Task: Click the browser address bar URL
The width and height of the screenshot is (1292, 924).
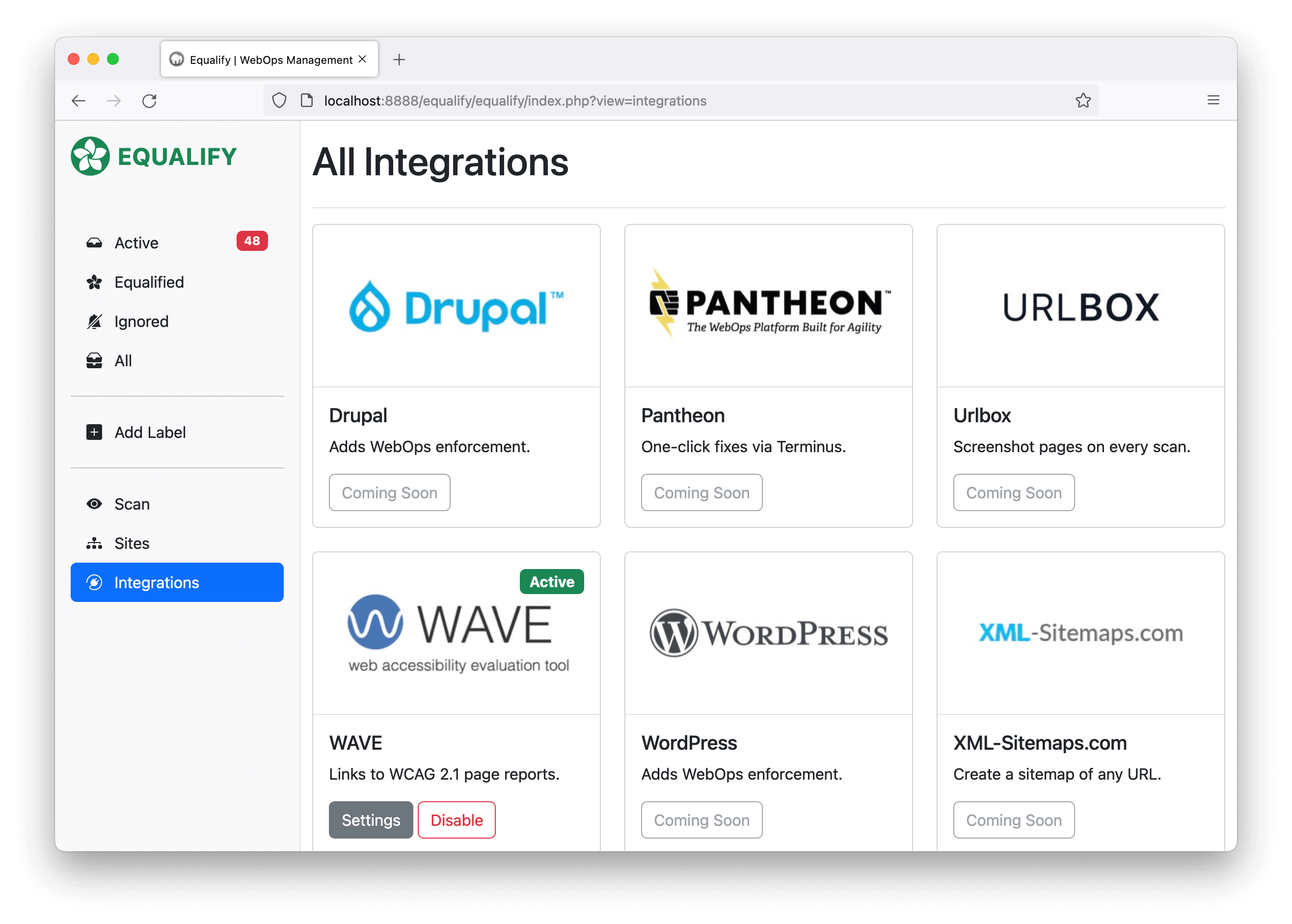Action: pyautogui.click(x=515, y=101)
